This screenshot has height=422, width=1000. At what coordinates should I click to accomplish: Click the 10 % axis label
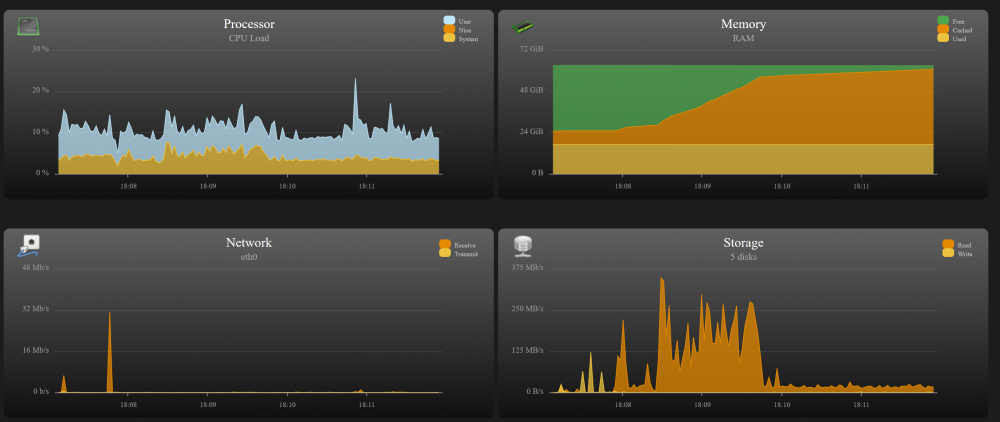(41, 132)
